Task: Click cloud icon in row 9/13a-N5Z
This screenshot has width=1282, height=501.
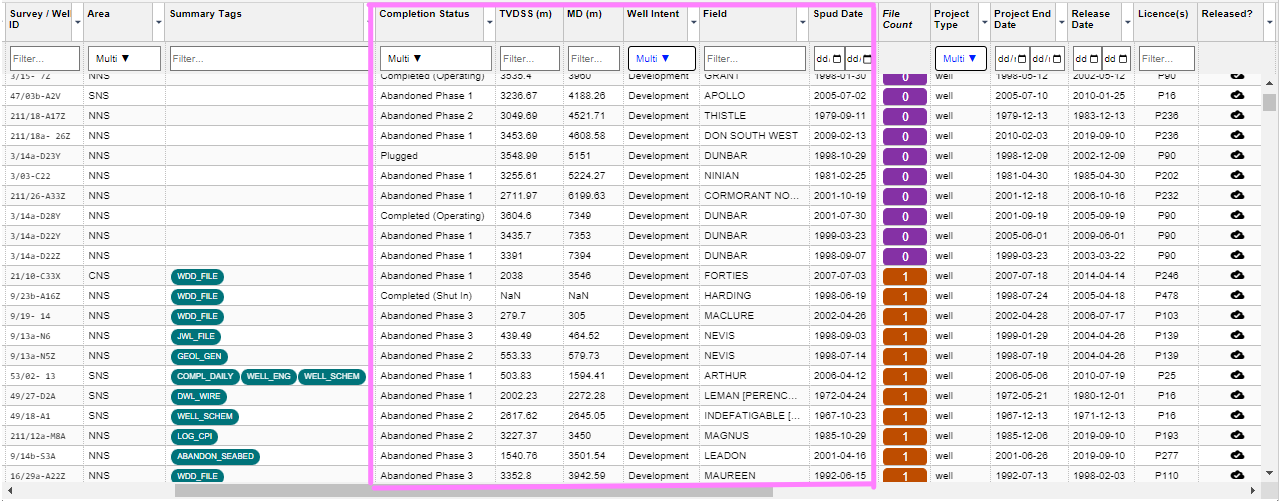Action: (x=1237, y=356)
